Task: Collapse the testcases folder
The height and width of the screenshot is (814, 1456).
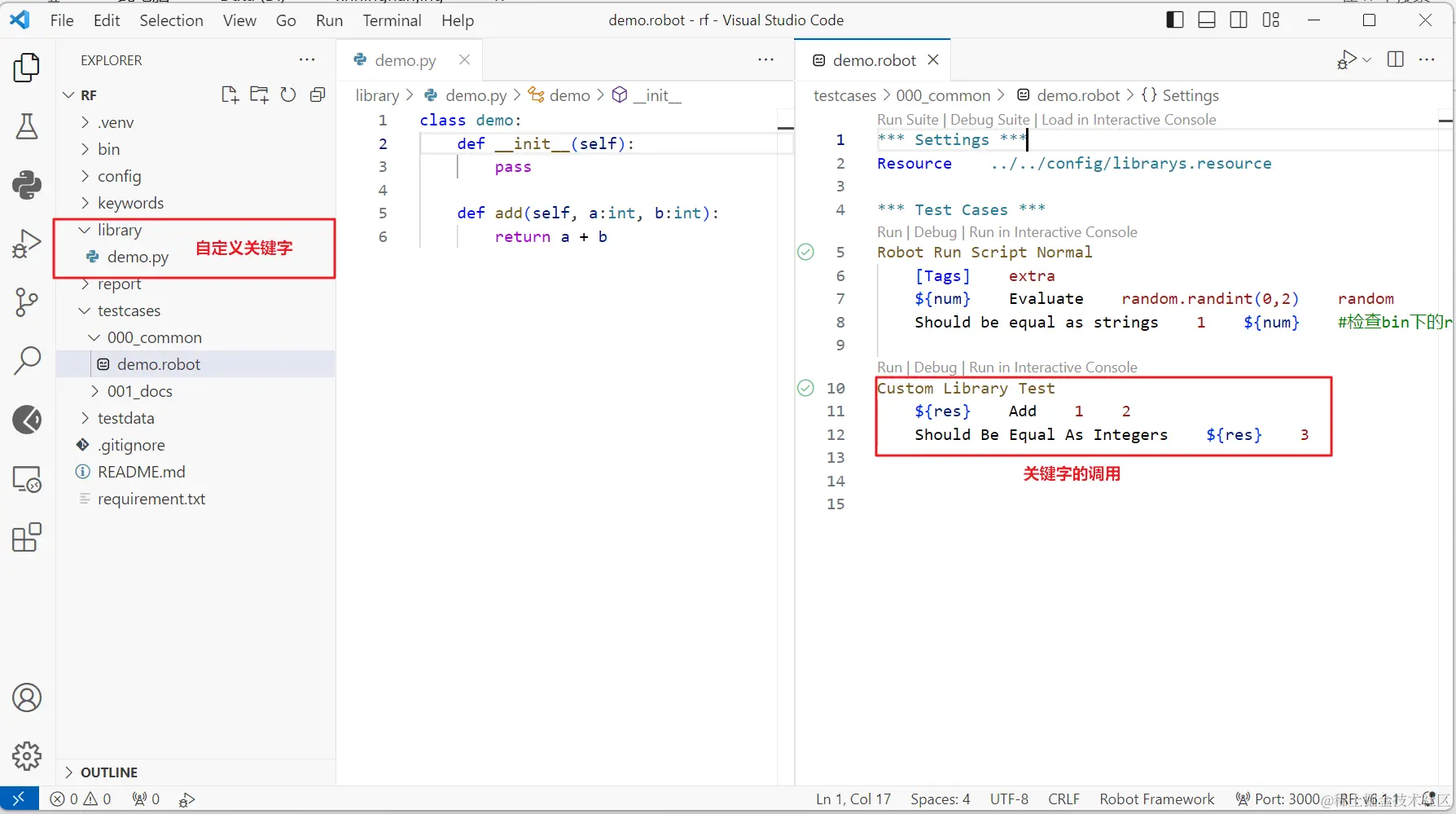Action: pyautogui.click(x=85, y=310)
